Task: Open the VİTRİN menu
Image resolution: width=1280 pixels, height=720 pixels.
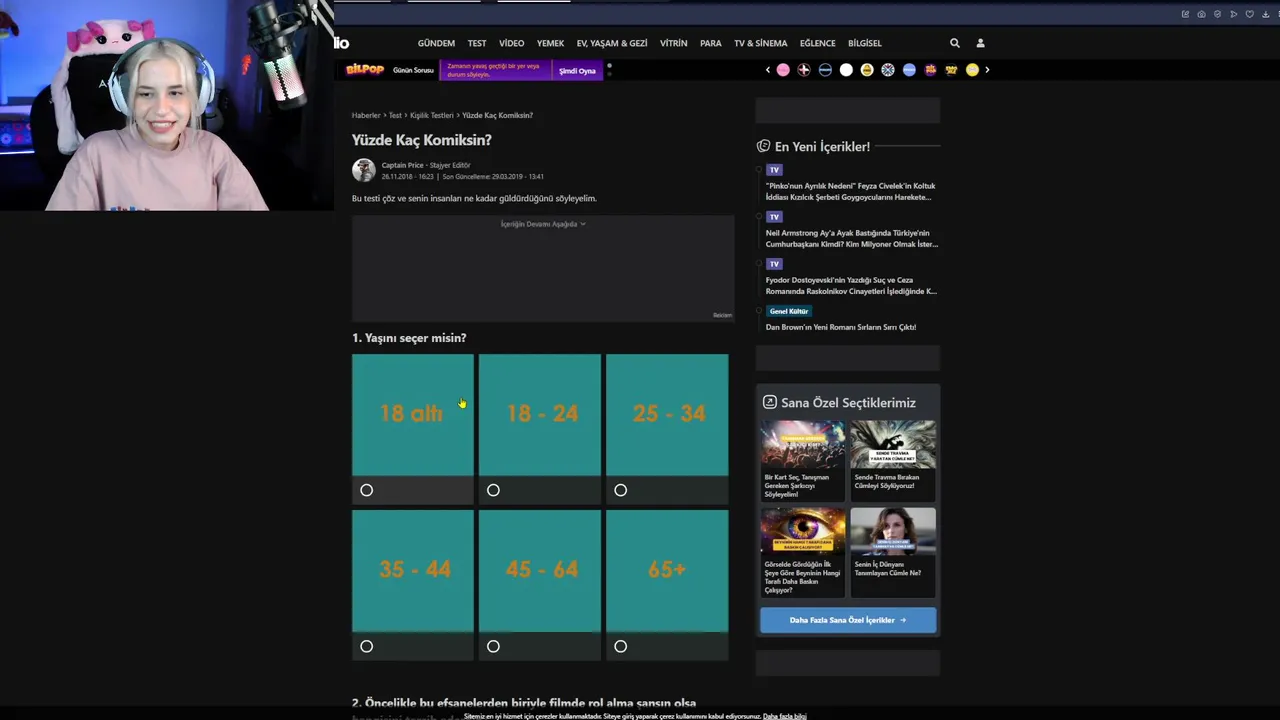Action: [x=674, y=43]
